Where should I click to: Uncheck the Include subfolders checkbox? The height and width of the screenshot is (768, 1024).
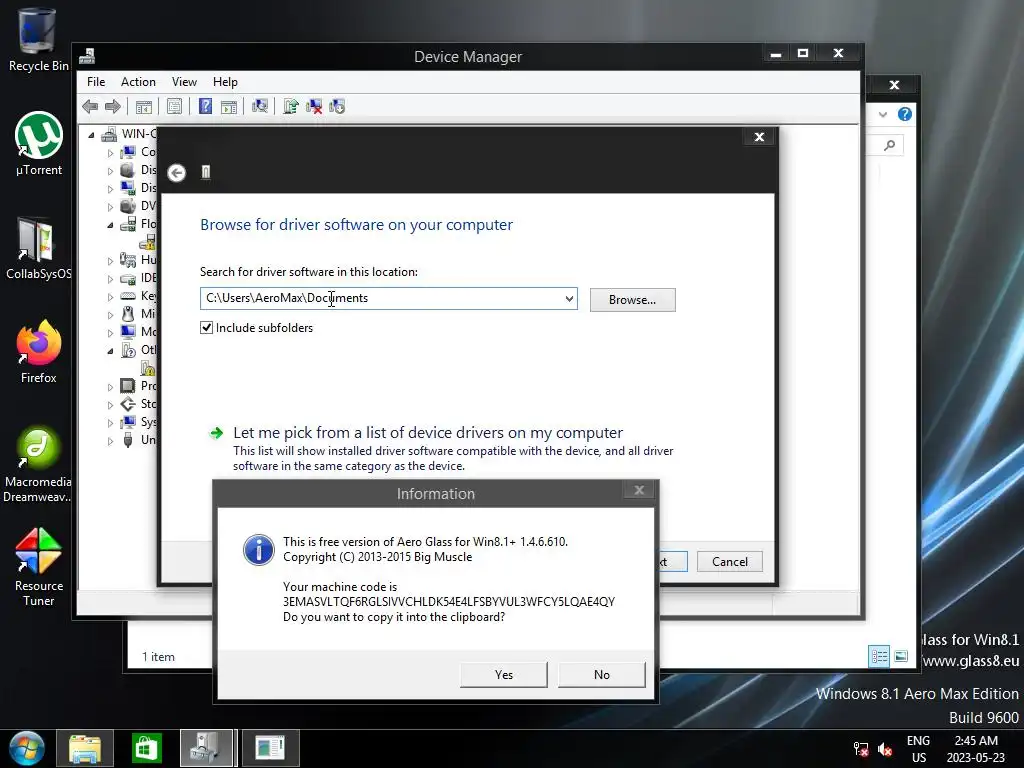point(206,328)
